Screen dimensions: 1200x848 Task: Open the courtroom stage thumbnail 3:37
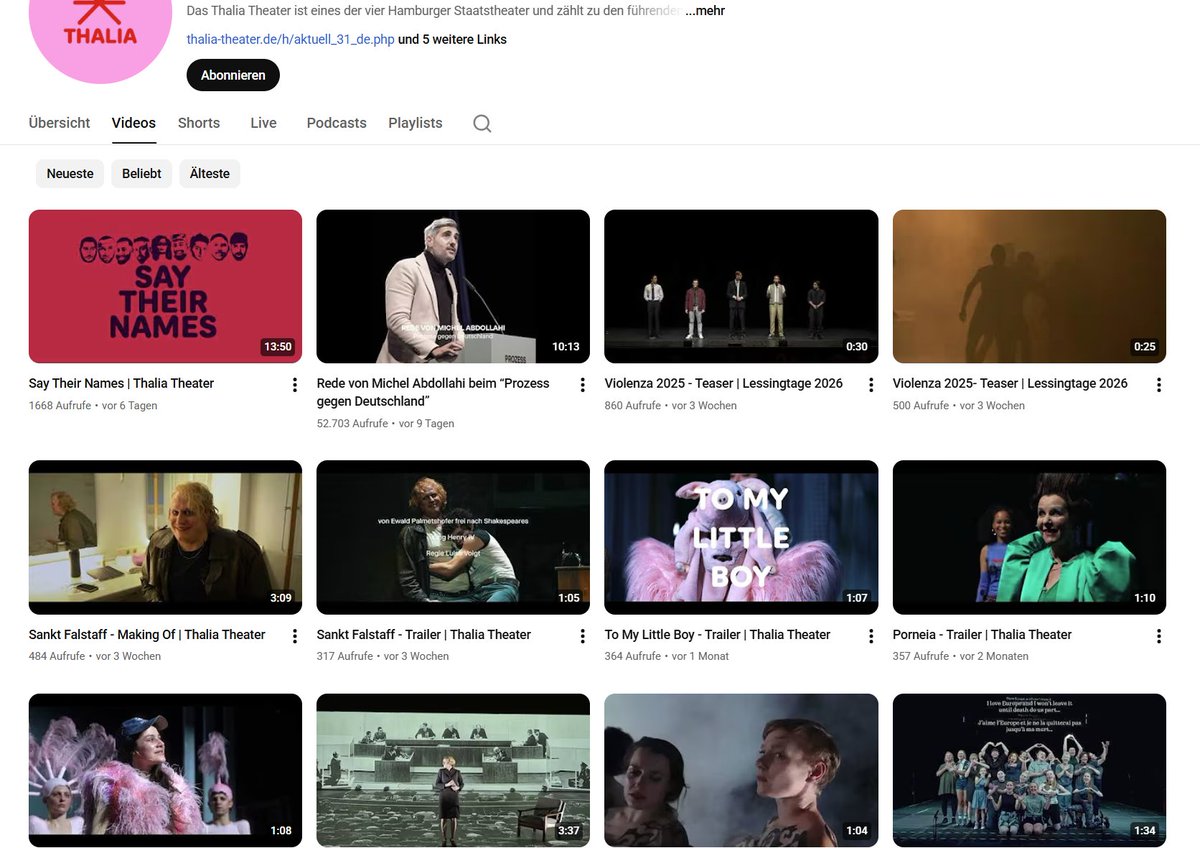pos(453,770)
